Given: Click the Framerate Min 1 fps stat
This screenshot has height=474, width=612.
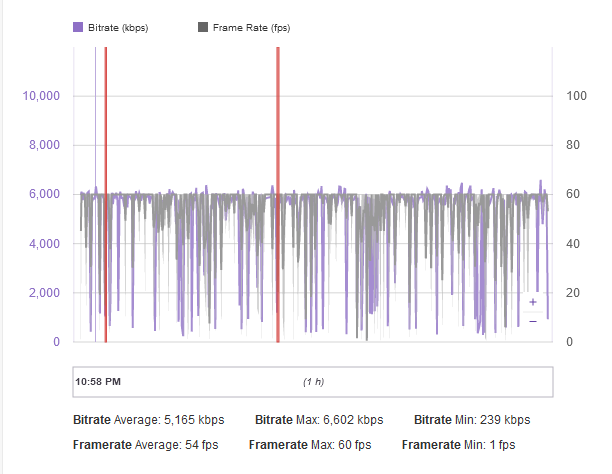Looking at the screenshot, I should click(x=461, y=444).
